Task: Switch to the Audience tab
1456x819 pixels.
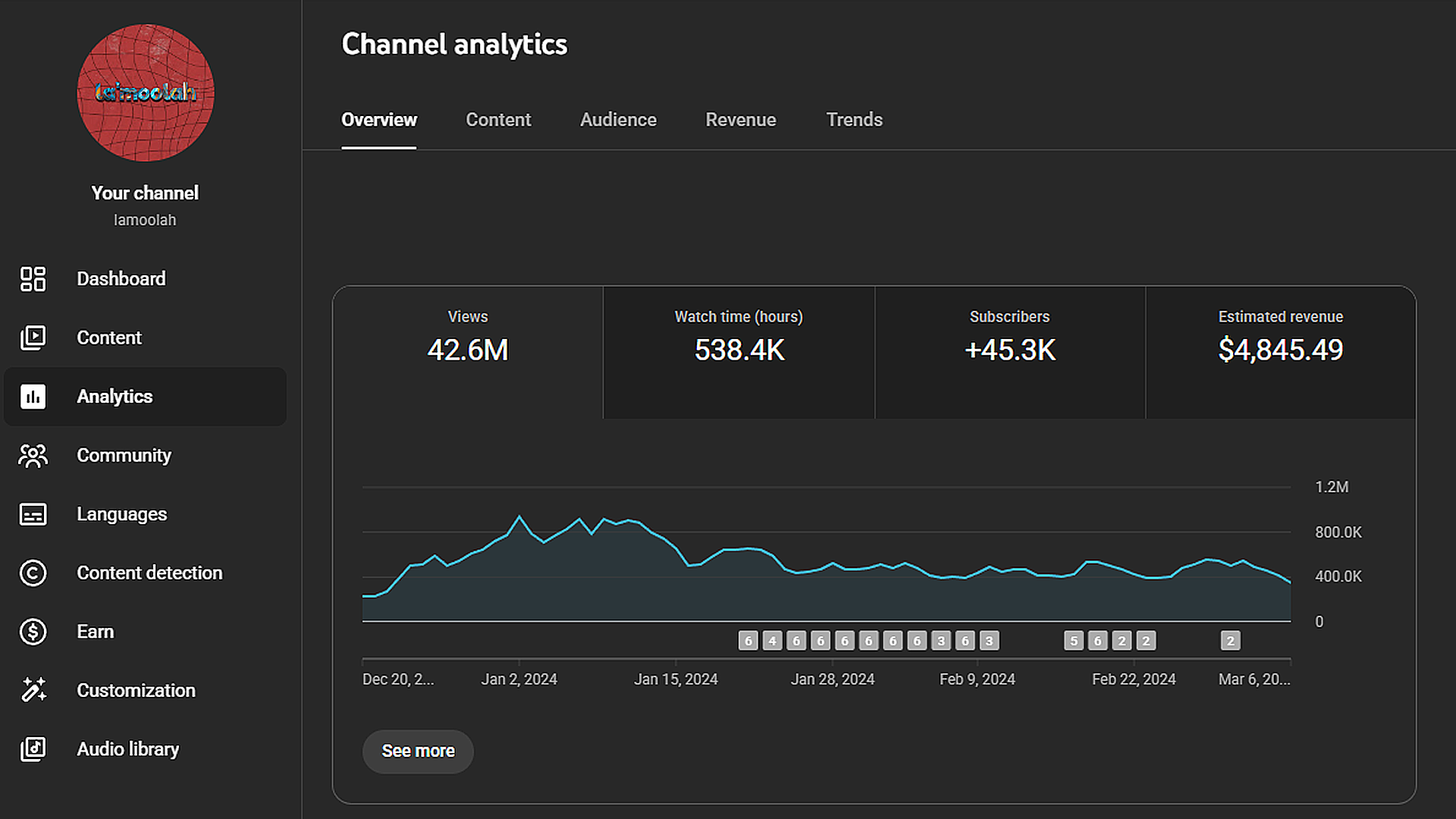Action: pos(618,120)
